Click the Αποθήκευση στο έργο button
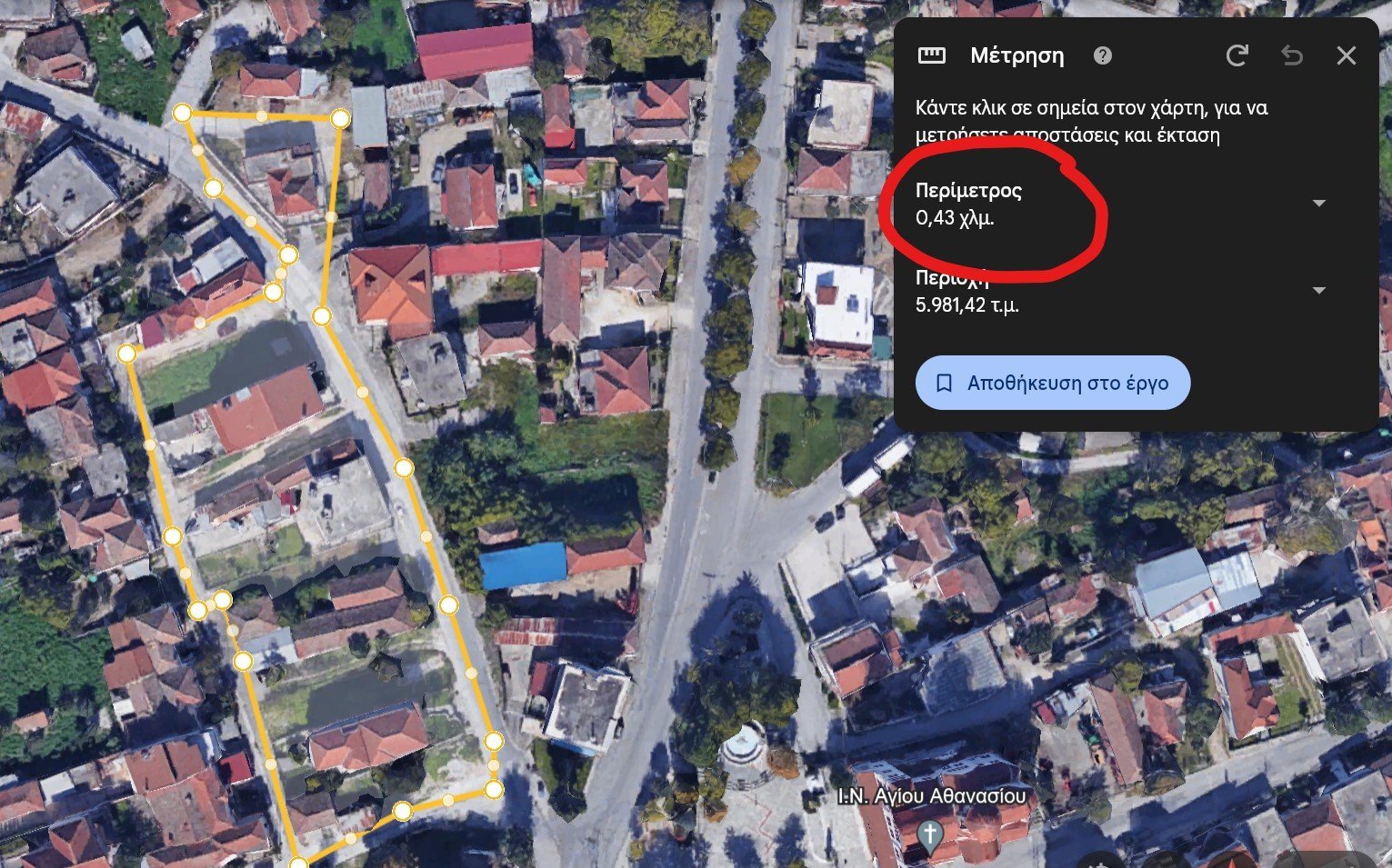 1052,383
